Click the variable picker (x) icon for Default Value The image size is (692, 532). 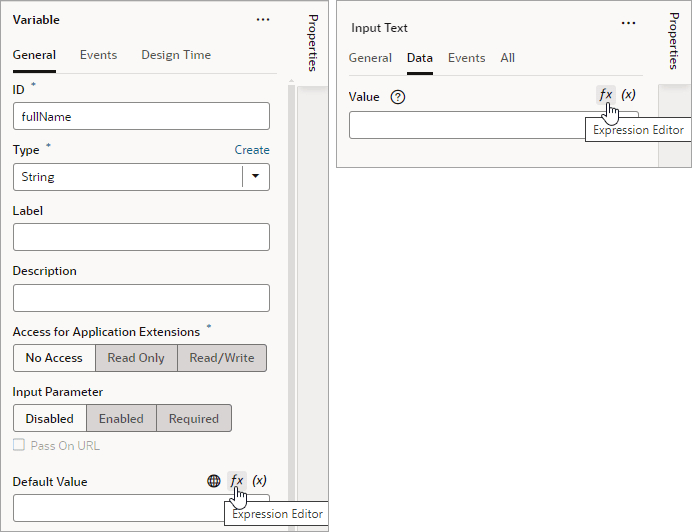(x=260, y=480)
